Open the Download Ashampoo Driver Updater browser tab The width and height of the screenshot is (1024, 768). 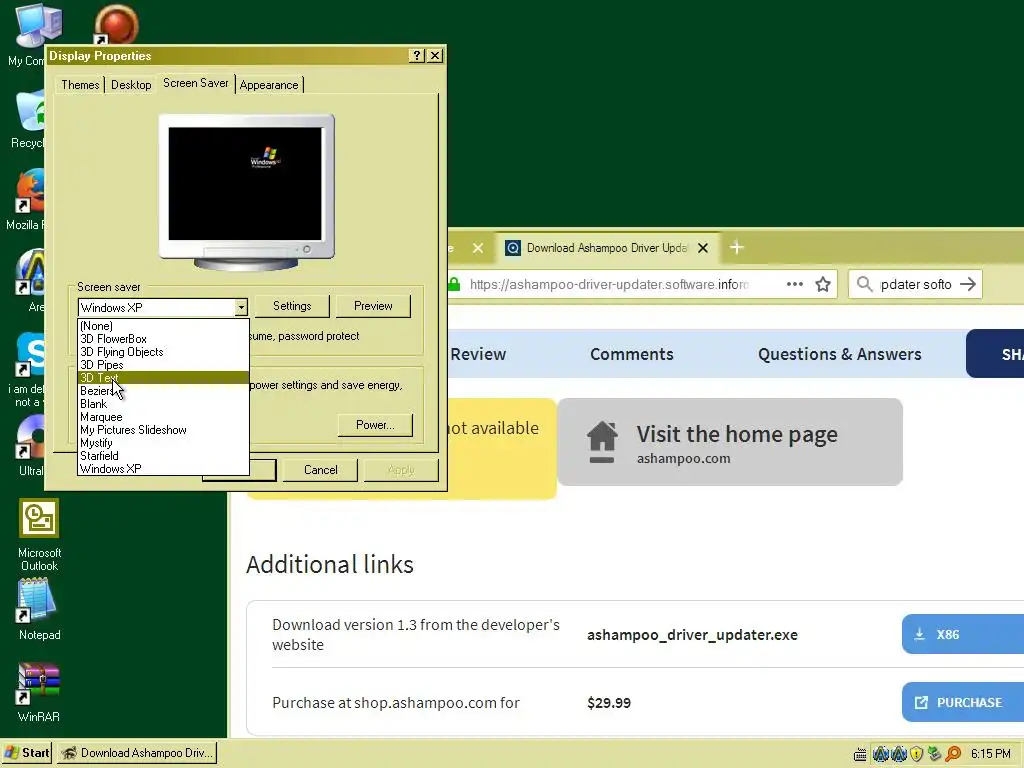(607, 248)
